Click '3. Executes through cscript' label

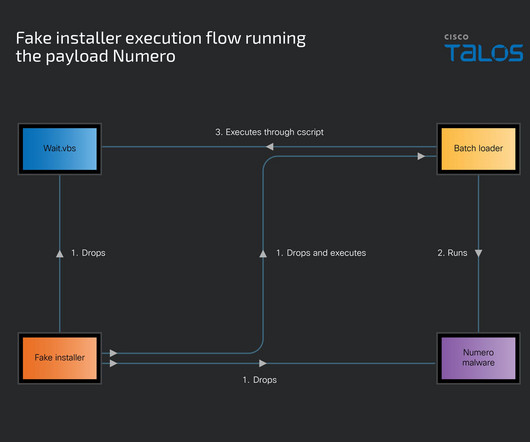tap(269, 132)
